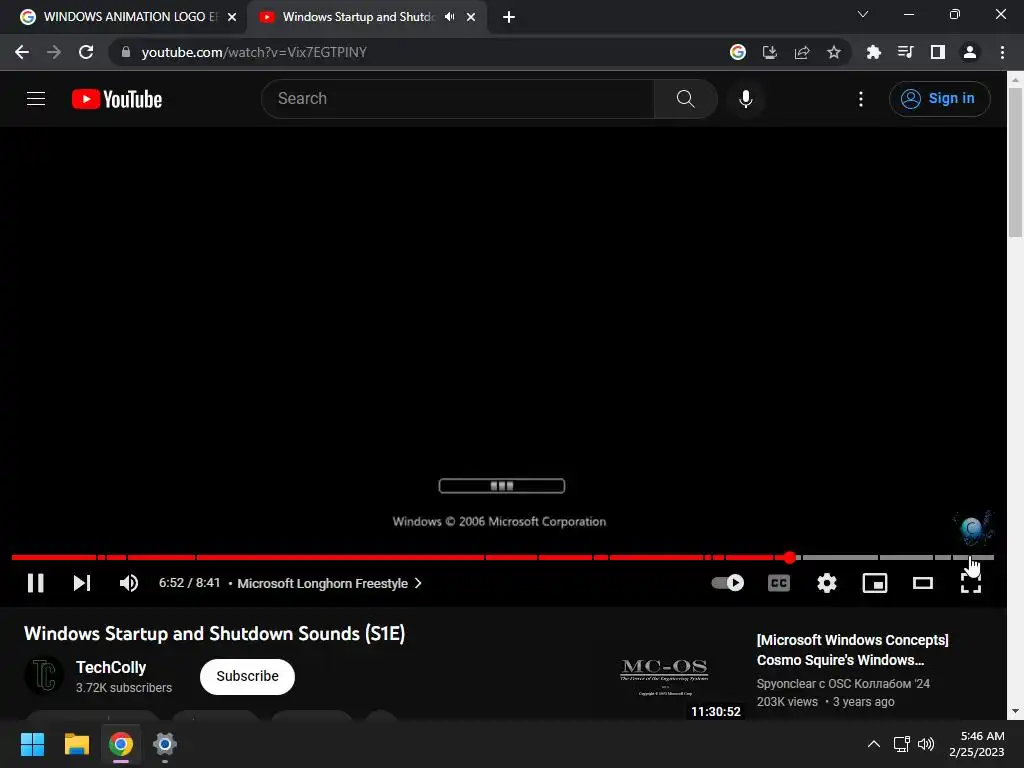Click the search magnifier button
The width and height of the screenshot is (1024, 768).
[685, 99]
